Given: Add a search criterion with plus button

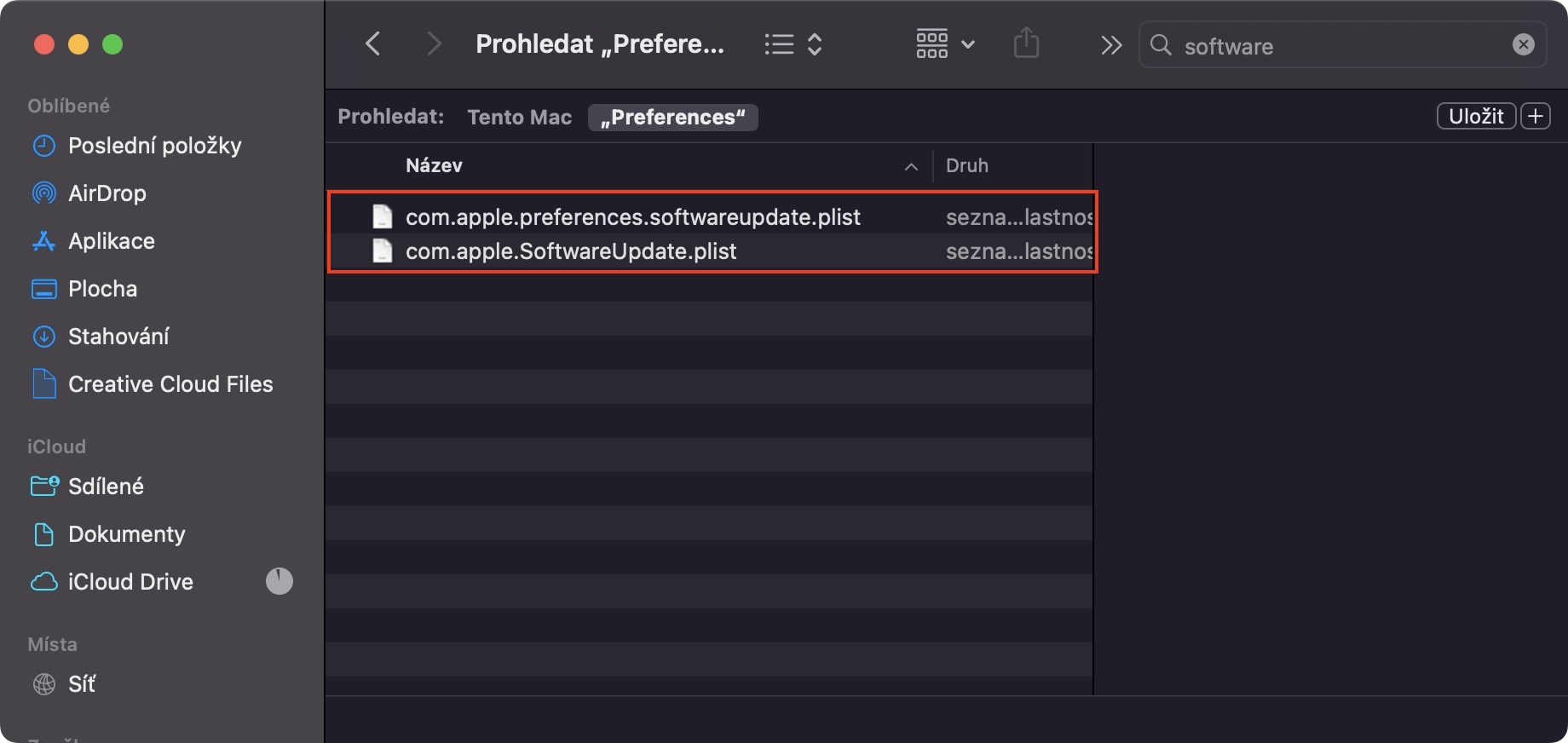Looking at the screenshot, I should point(1536,116).
